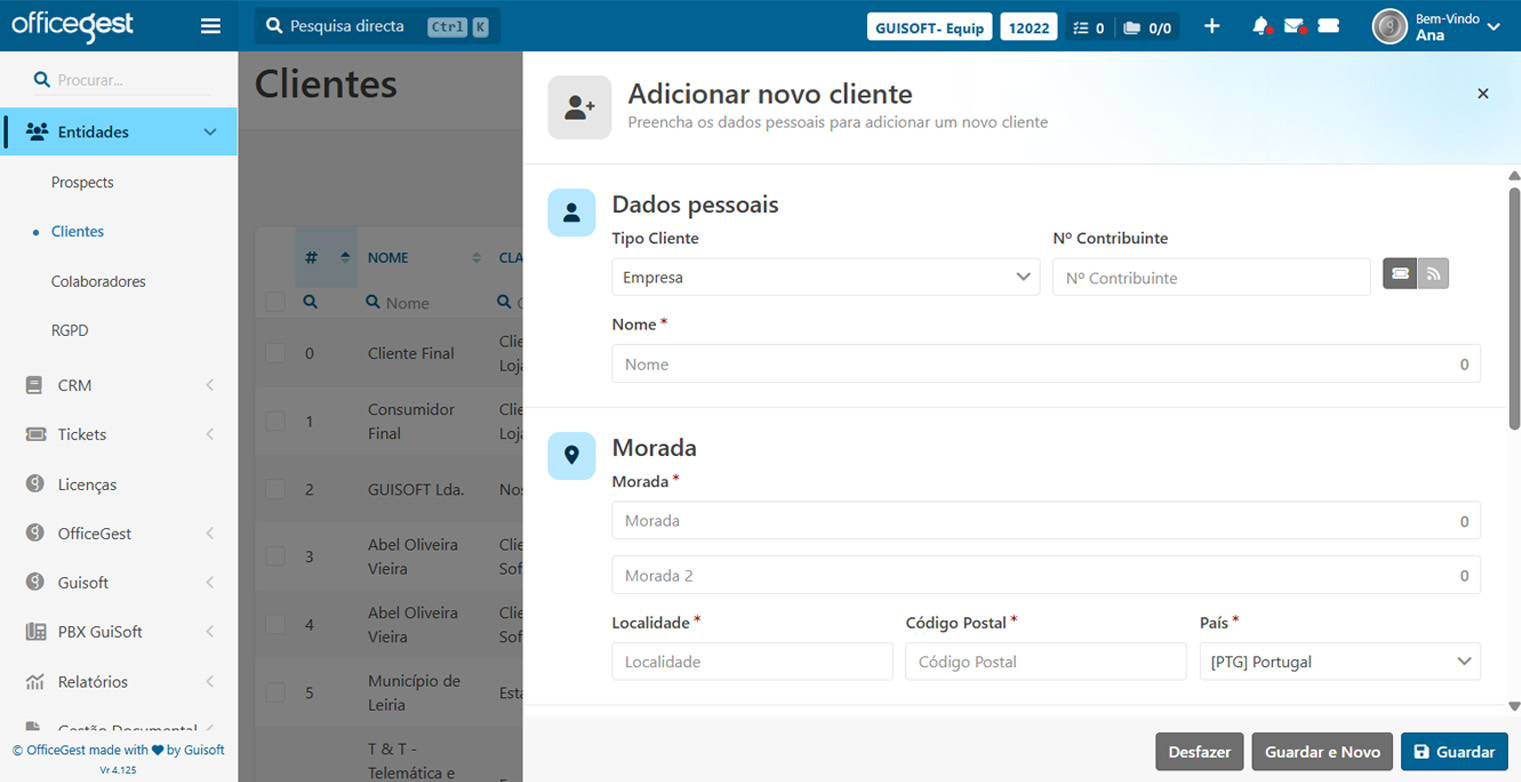Focus the Nome column filter field
The image size is (1521, 782).
pyautogui.click(x=424, y=302)
